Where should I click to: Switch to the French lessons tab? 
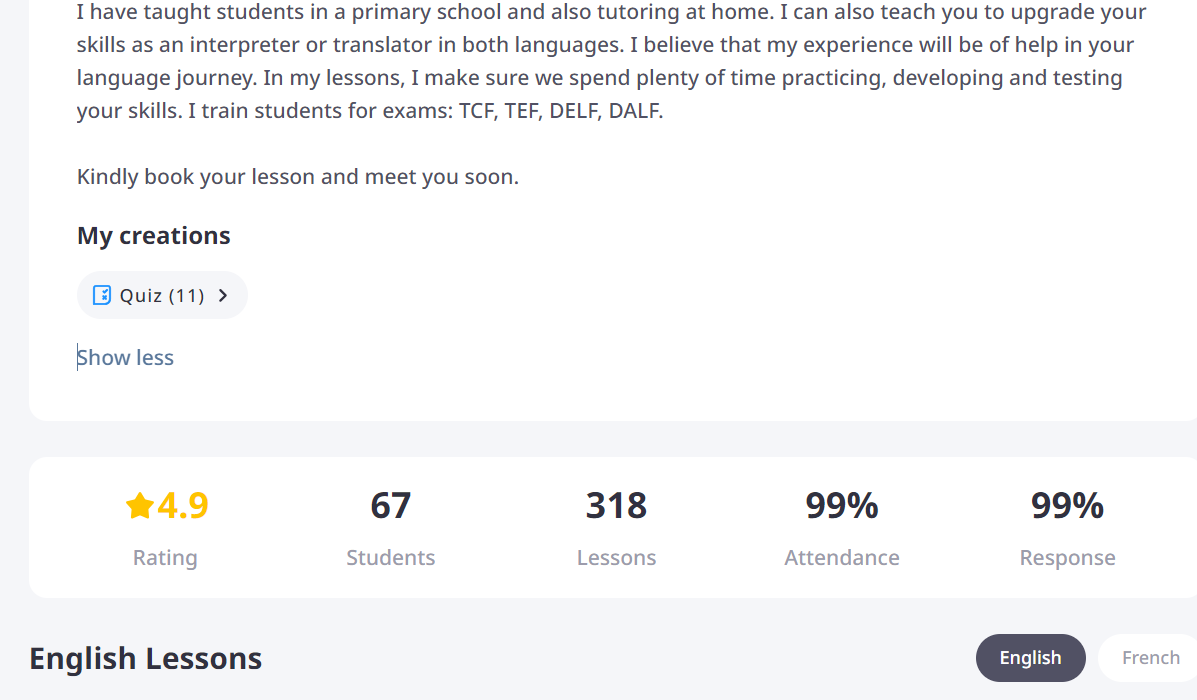pyautogui.click(x=1150, y=658)
